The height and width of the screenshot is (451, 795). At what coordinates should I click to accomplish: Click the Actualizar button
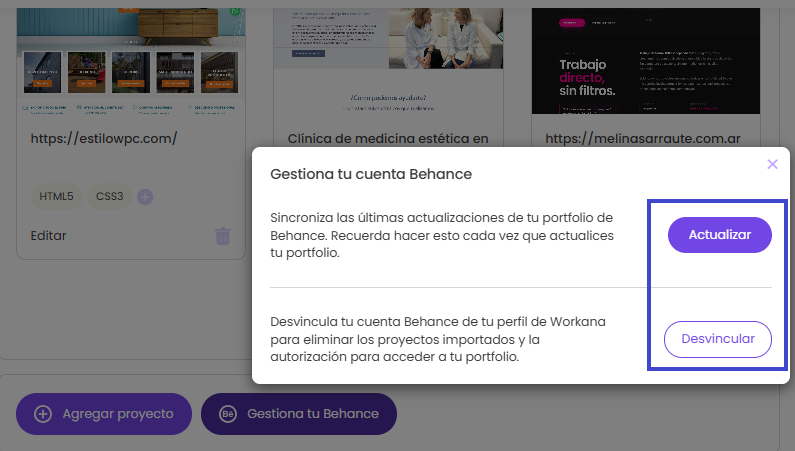[719, 235]
